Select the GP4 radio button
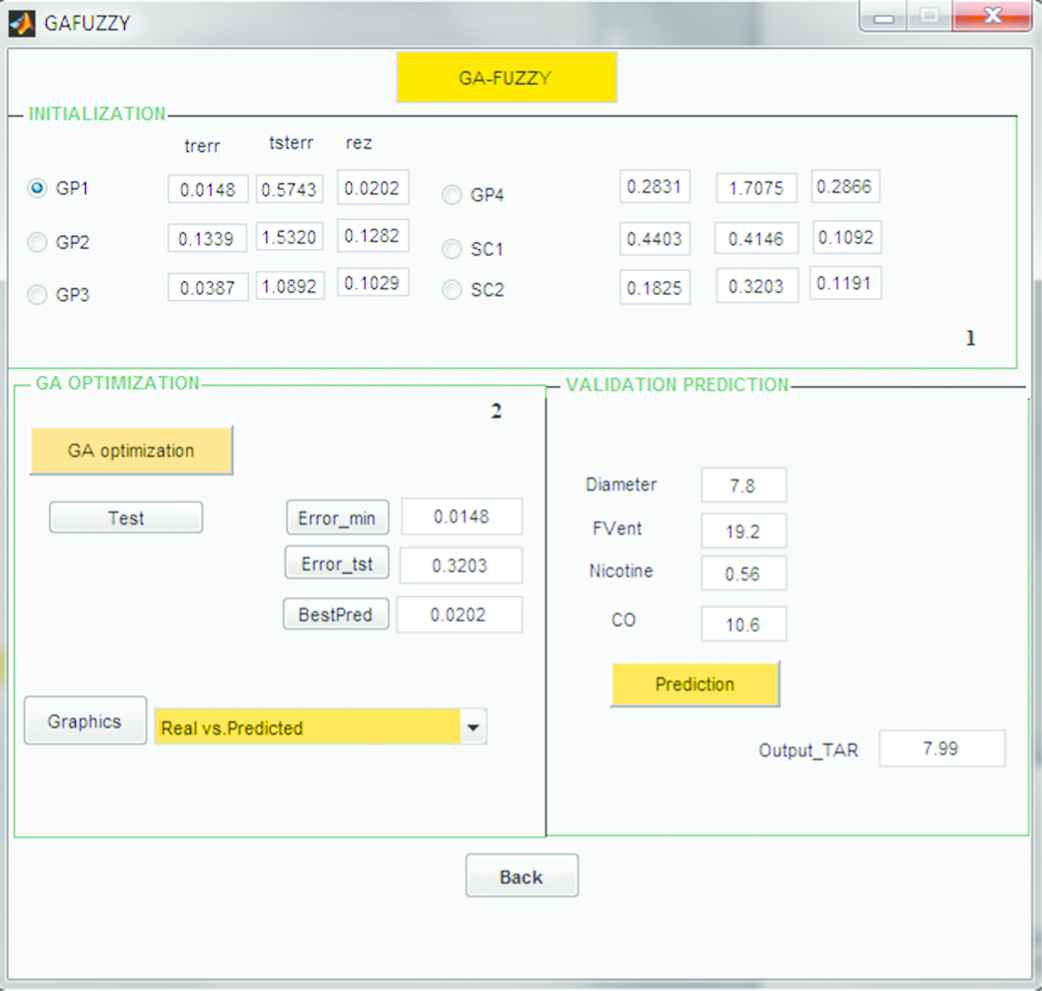1042x991 pixels. (x=452, y=195)
